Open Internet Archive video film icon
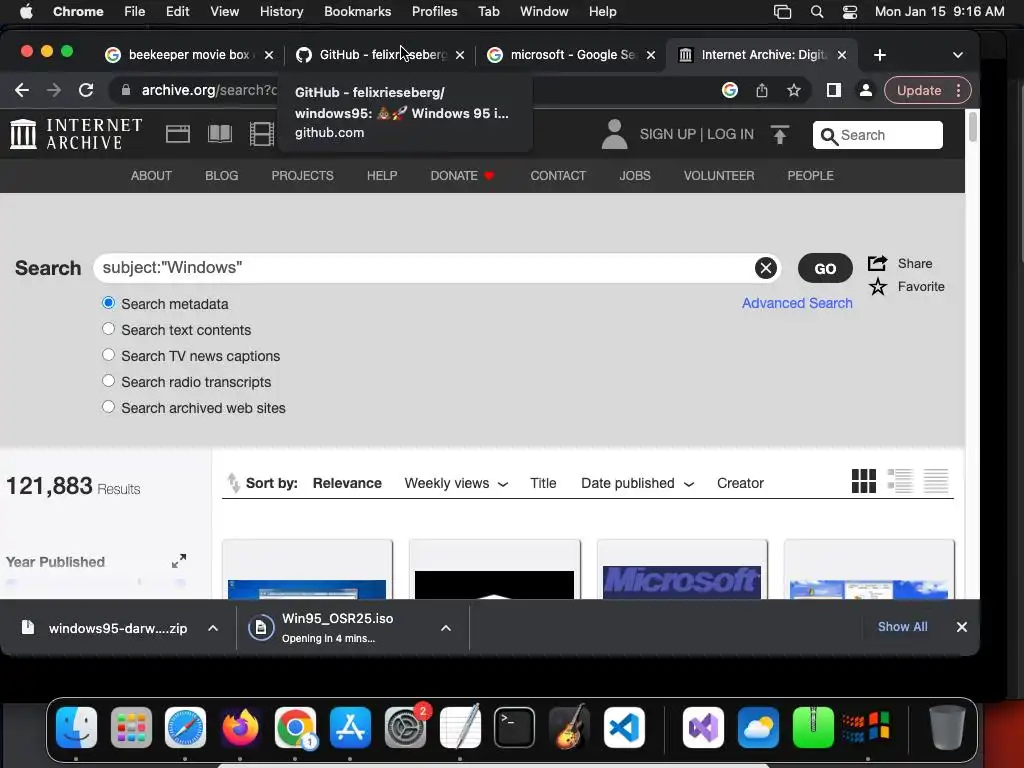The width and height of the screenshot is (1024, 768). coord(262,134)
